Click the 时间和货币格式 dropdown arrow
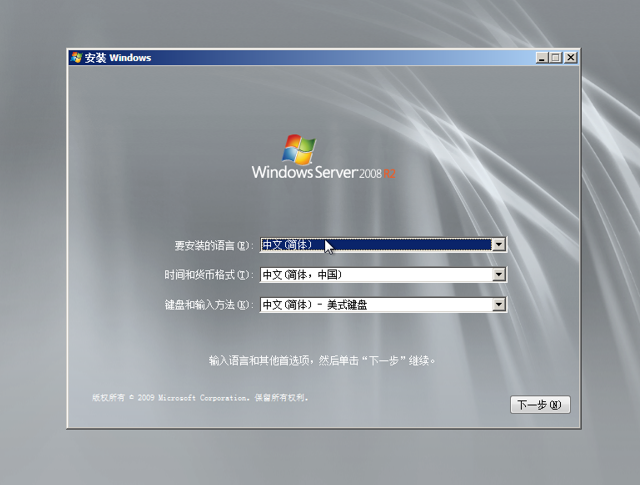 click(498, 274)
